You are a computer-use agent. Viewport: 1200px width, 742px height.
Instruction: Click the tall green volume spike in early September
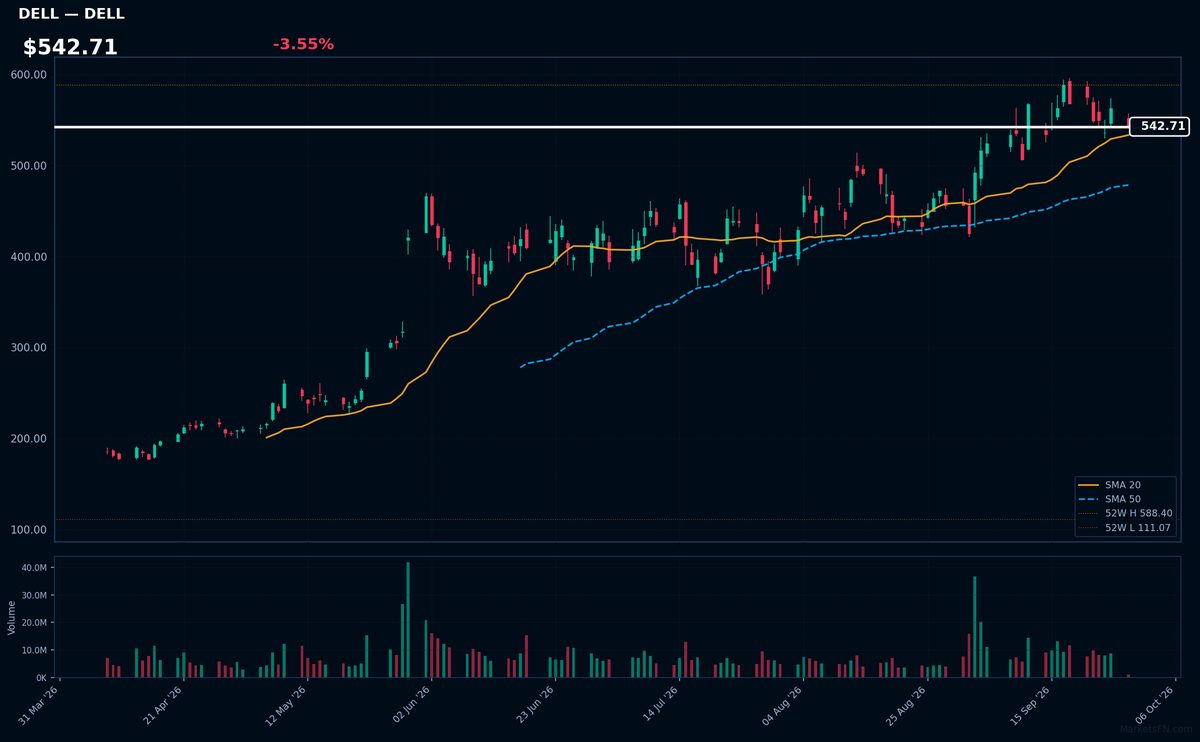975,627
